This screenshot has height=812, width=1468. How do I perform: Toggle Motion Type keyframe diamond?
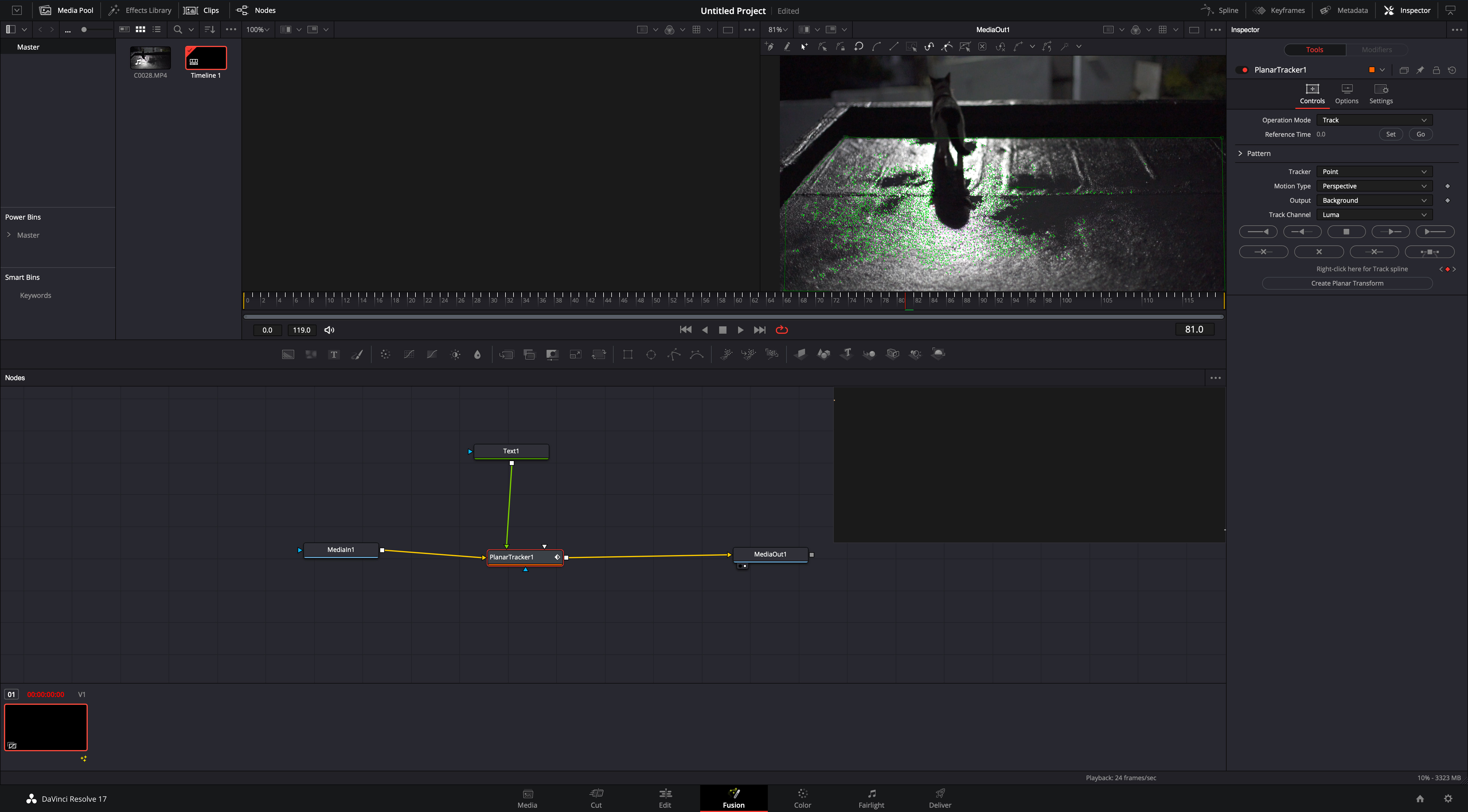1447,186
